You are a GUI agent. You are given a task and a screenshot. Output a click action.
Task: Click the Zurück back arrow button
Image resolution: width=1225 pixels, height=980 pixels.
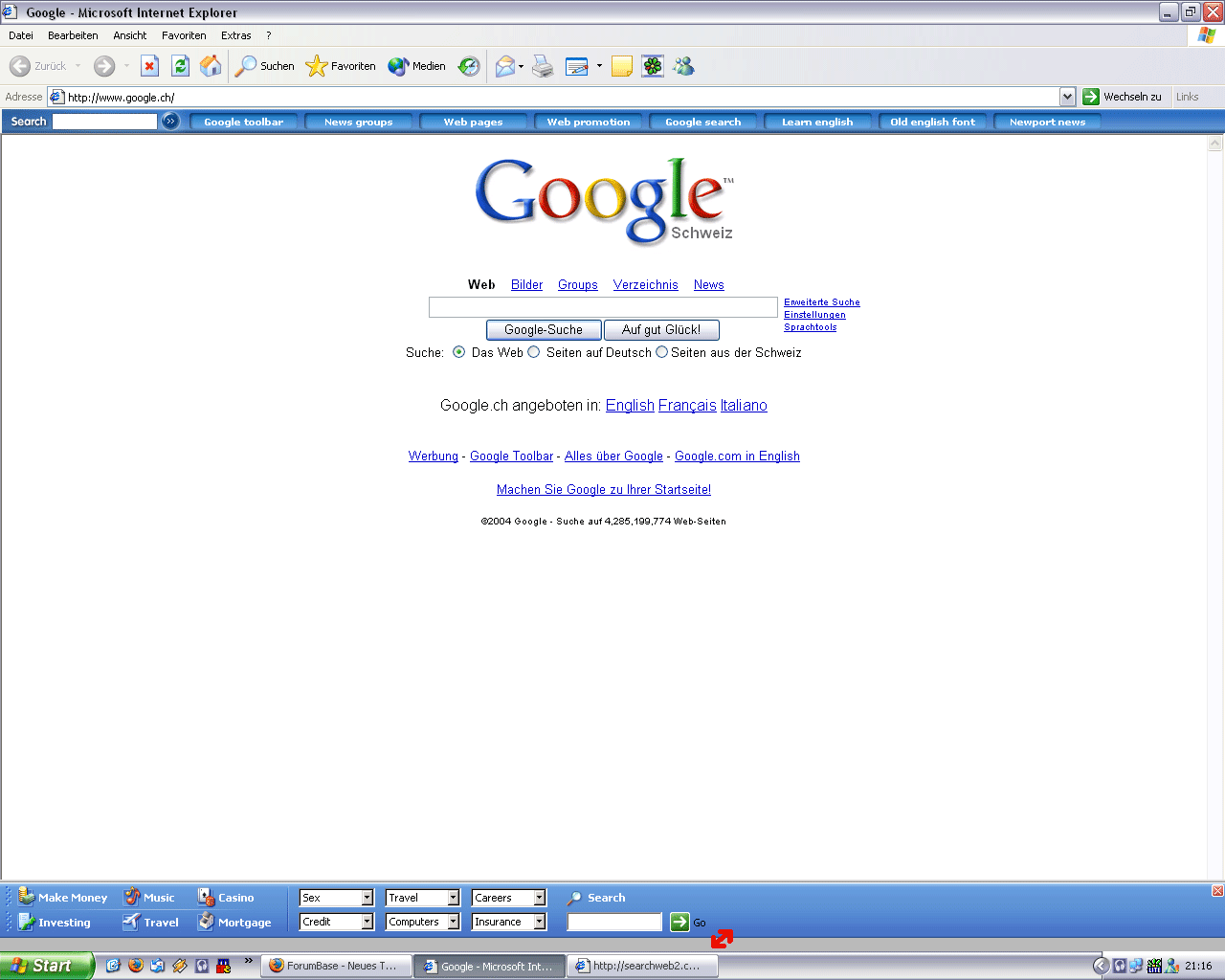click(x=38, y=66)
